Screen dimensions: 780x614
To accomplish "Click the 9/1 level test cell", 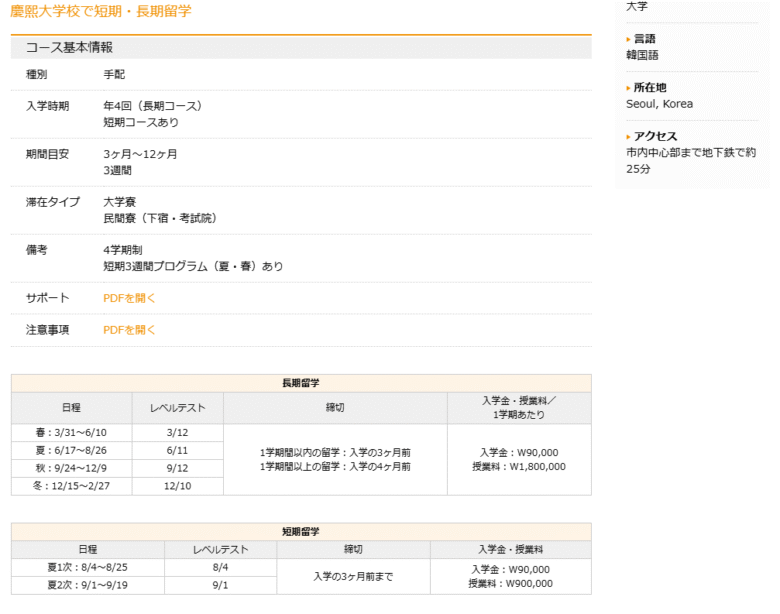I will [x=220, y=585].
